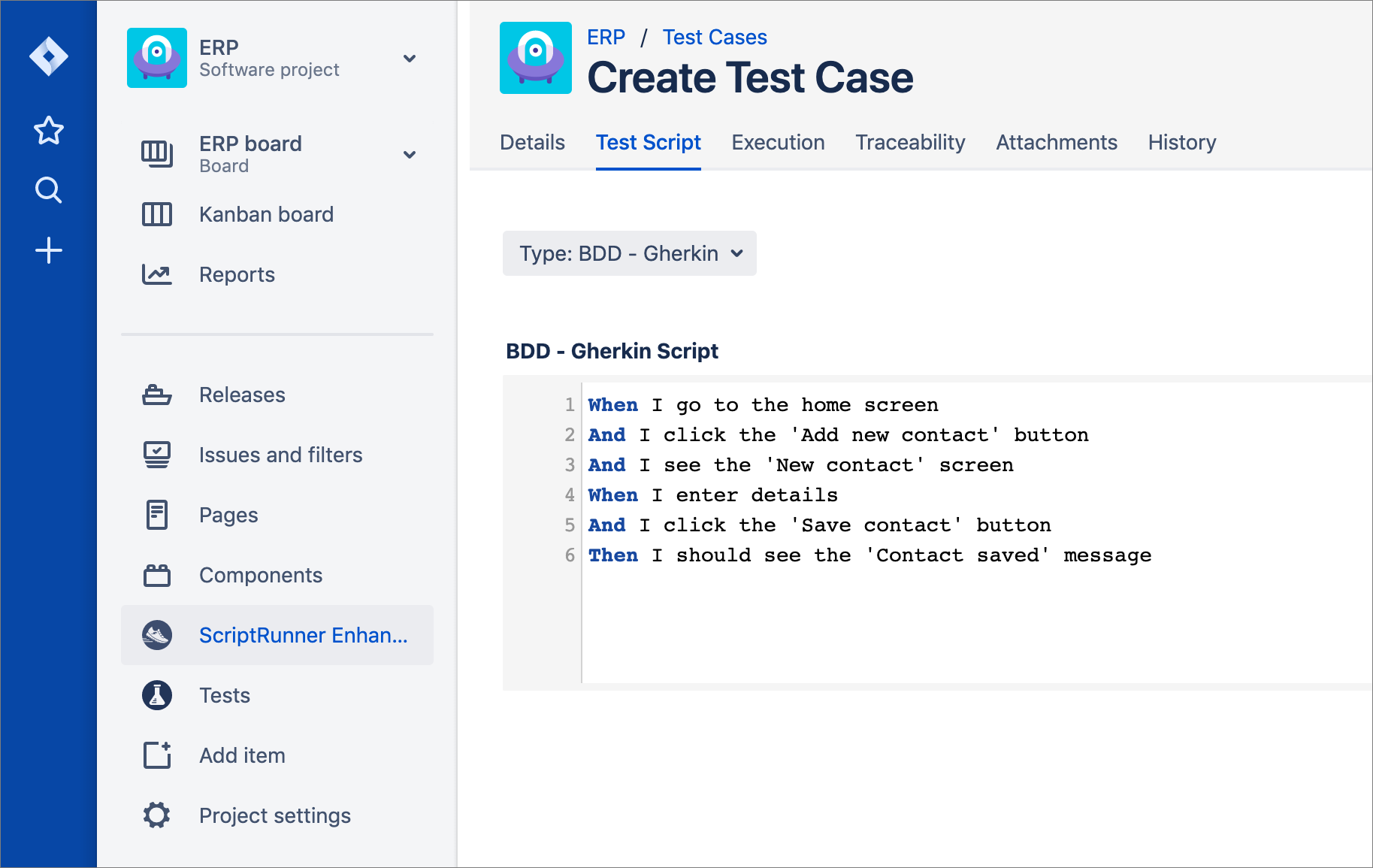1373x868 pixels.
Task: Click inside the Gherkin script editor
Action: point(939,616)
